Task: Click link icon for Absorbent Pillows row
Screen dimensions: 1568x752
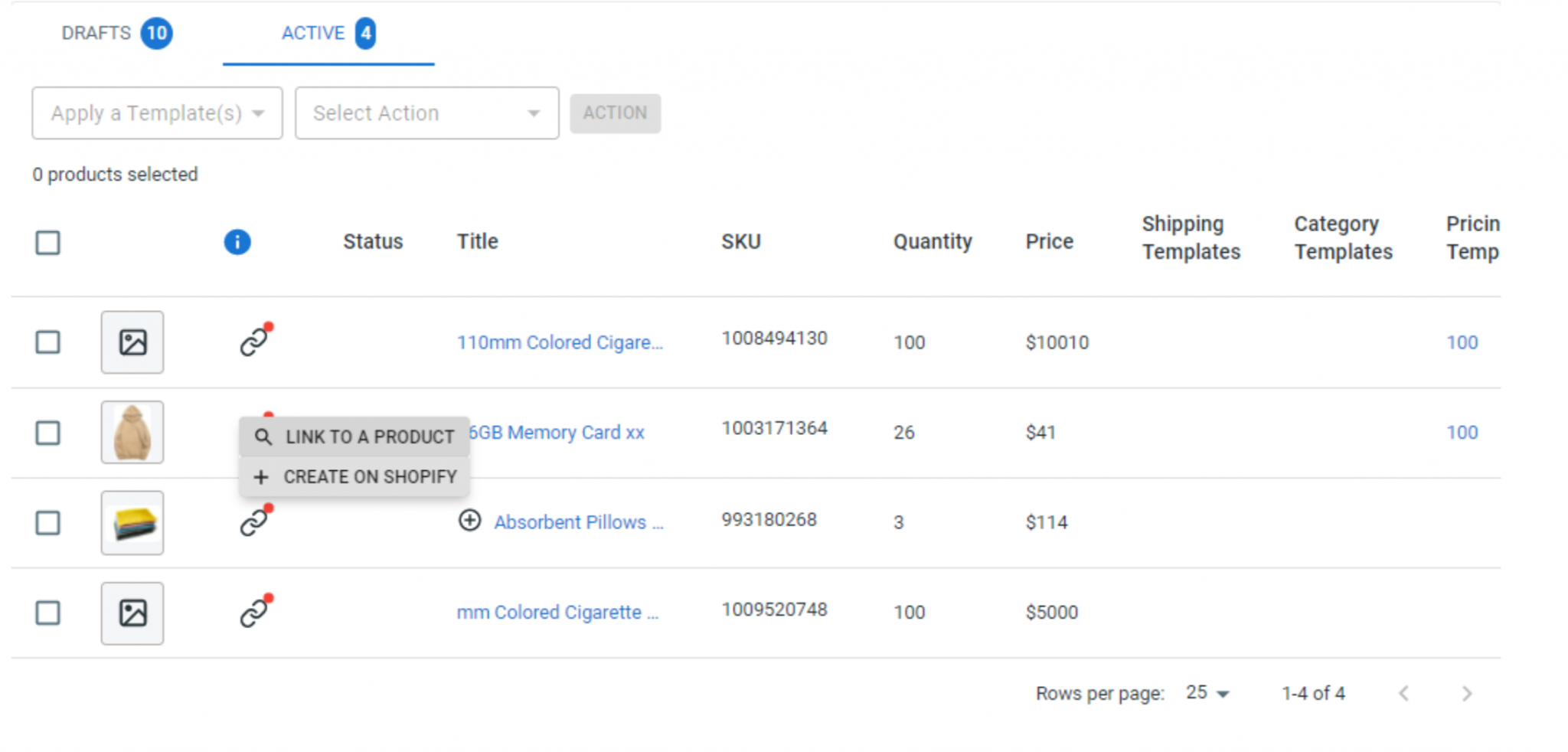Action: pyautogui.click(x=254, y=522)
